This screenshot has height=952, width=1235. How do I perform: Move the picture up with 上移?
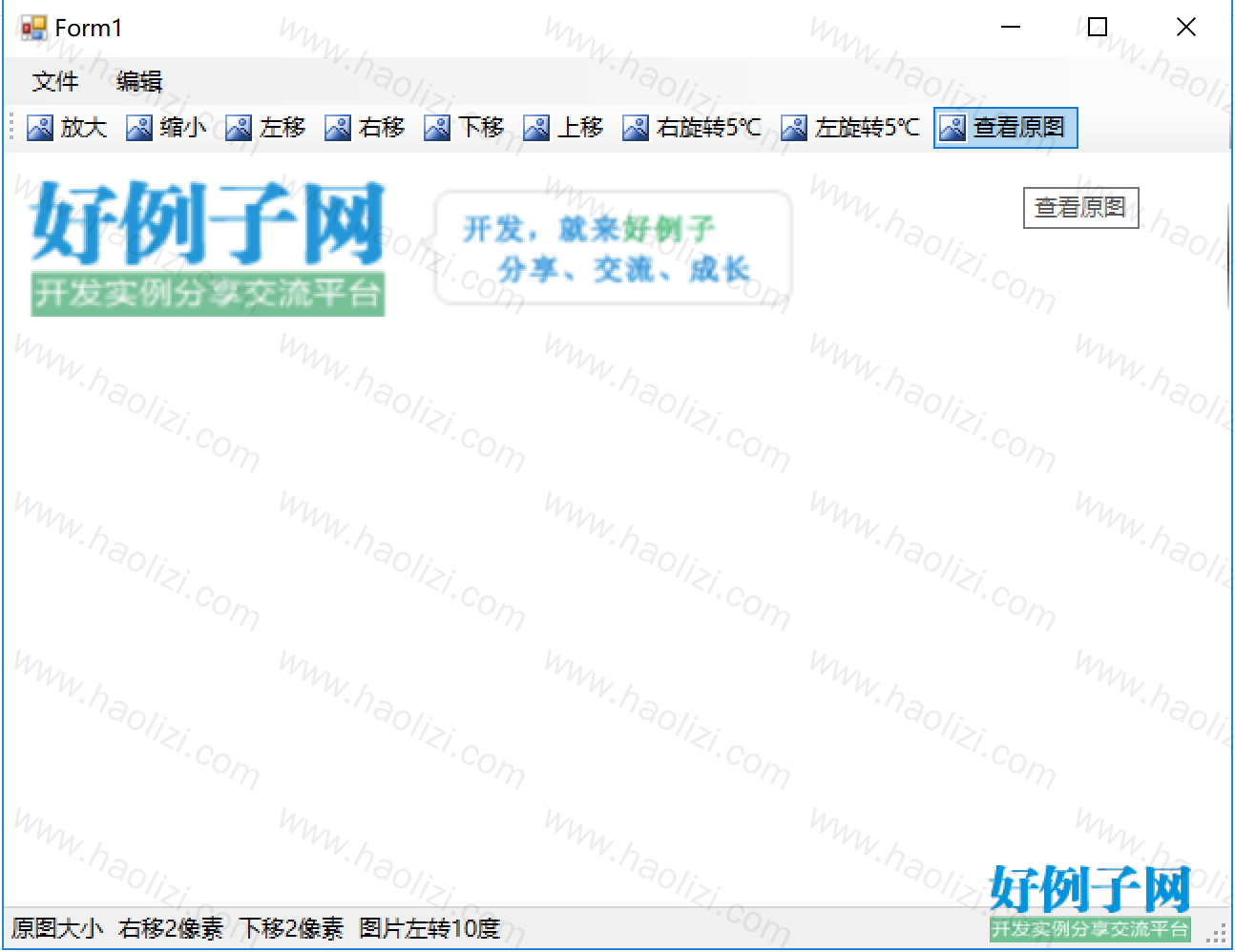point(563,128)
